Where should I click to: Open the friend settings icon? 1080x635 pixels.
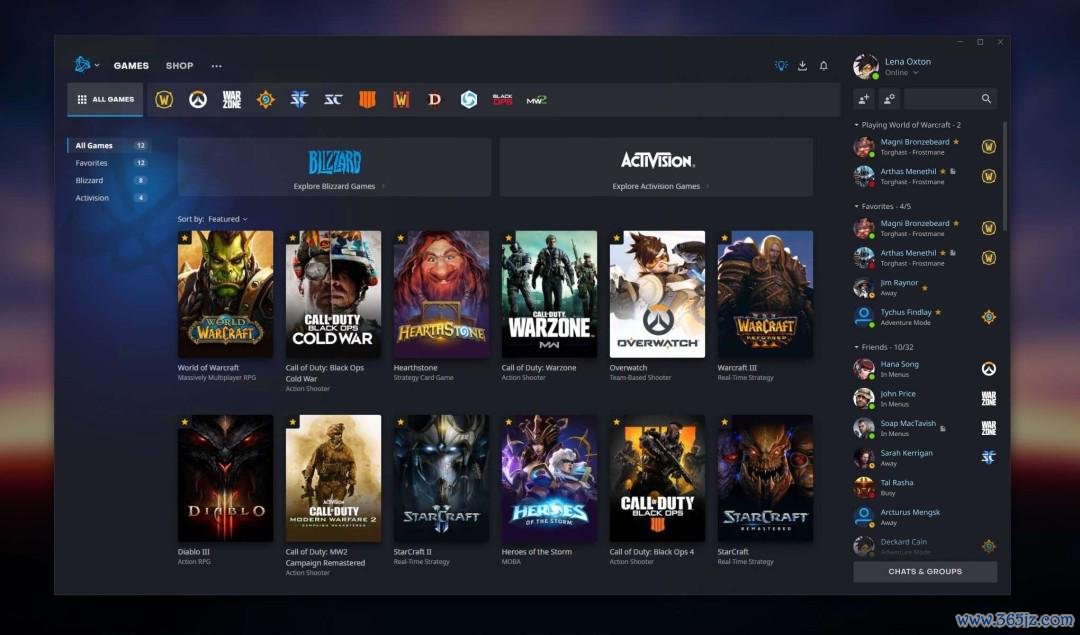pos(889,99)
